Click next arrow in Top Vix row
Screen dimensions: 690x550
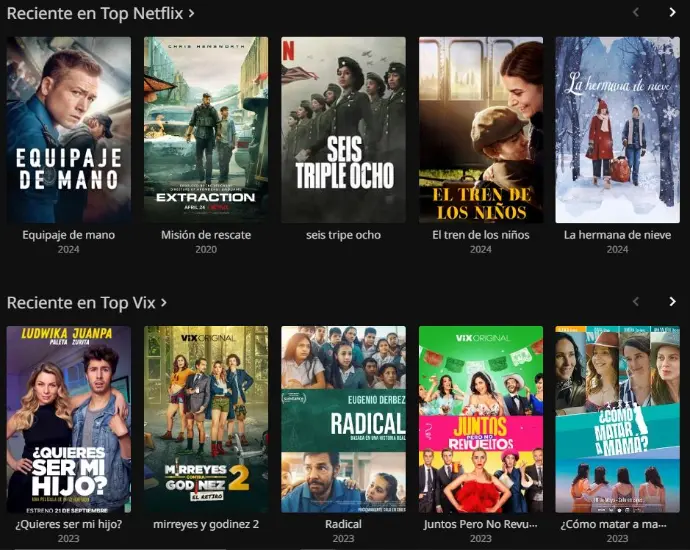click(672, 301)
